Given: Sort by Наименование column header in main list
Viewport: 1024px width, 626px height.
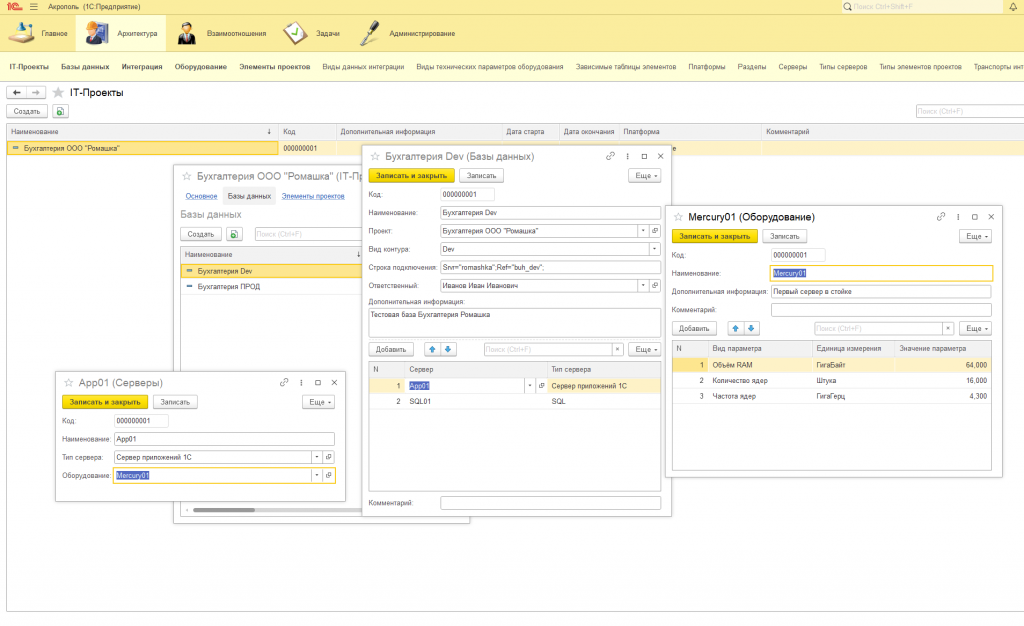Looking at the screenshot, I should click(x=140, y=132).
